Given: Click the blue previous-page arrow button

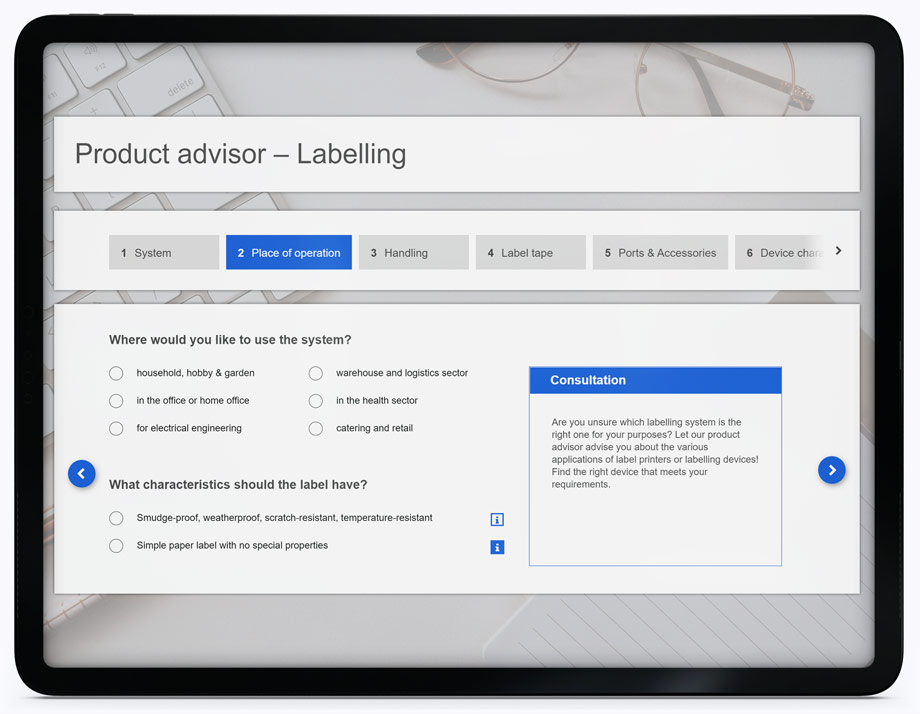Looking at the screenshot, I should coord(82,473).
